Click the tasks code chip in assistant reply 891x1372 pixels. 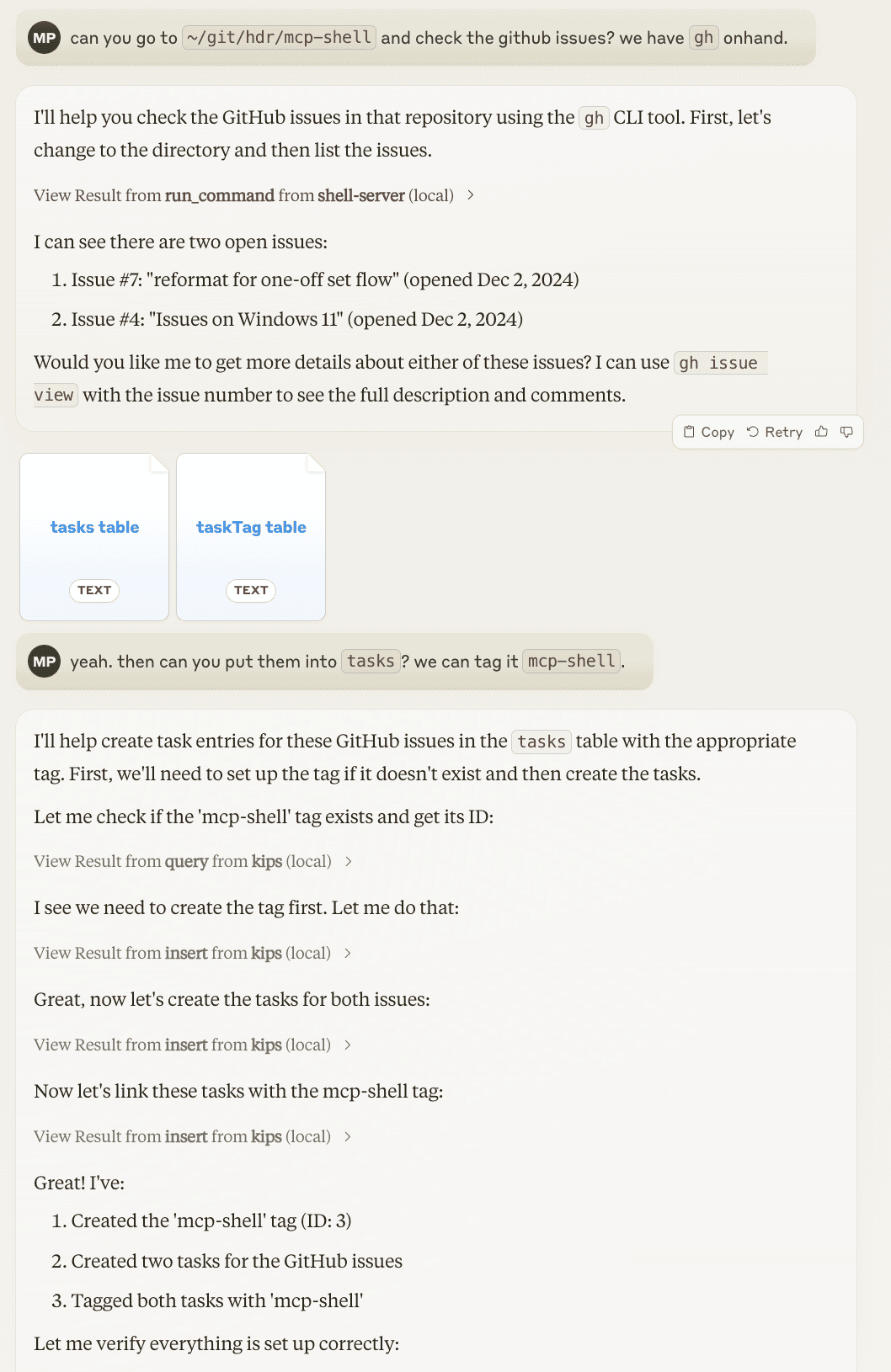click(x=542, y=742)
